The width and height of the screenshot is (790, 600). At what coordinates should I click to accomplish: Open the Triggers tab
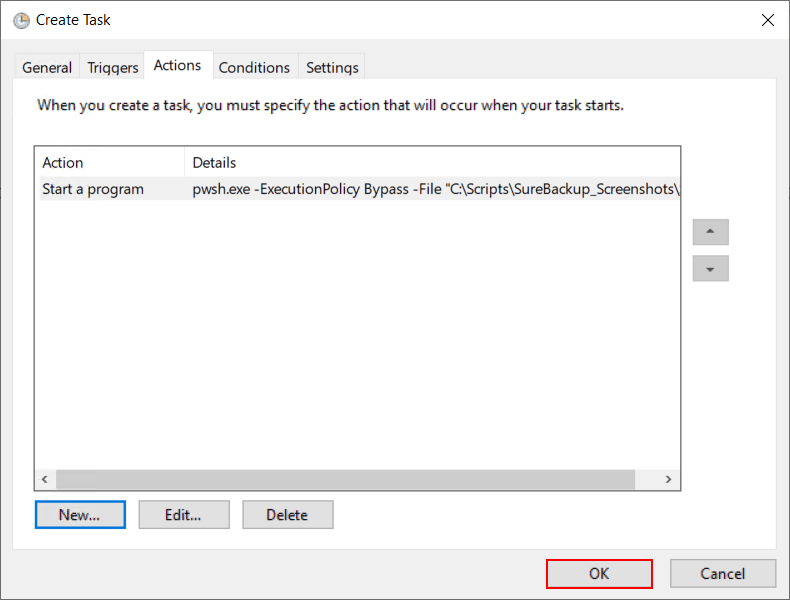pos(113,67)
